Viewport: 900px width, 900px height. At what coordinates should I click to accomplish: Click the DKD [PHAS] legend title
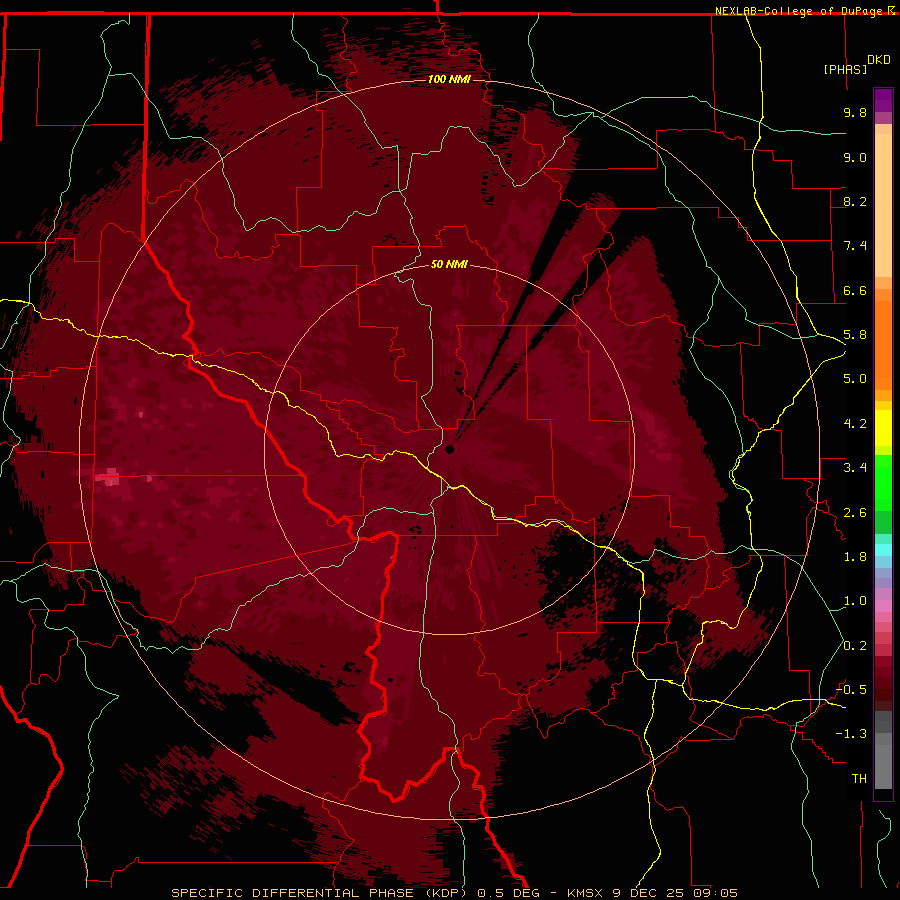(x=856, y=64)
